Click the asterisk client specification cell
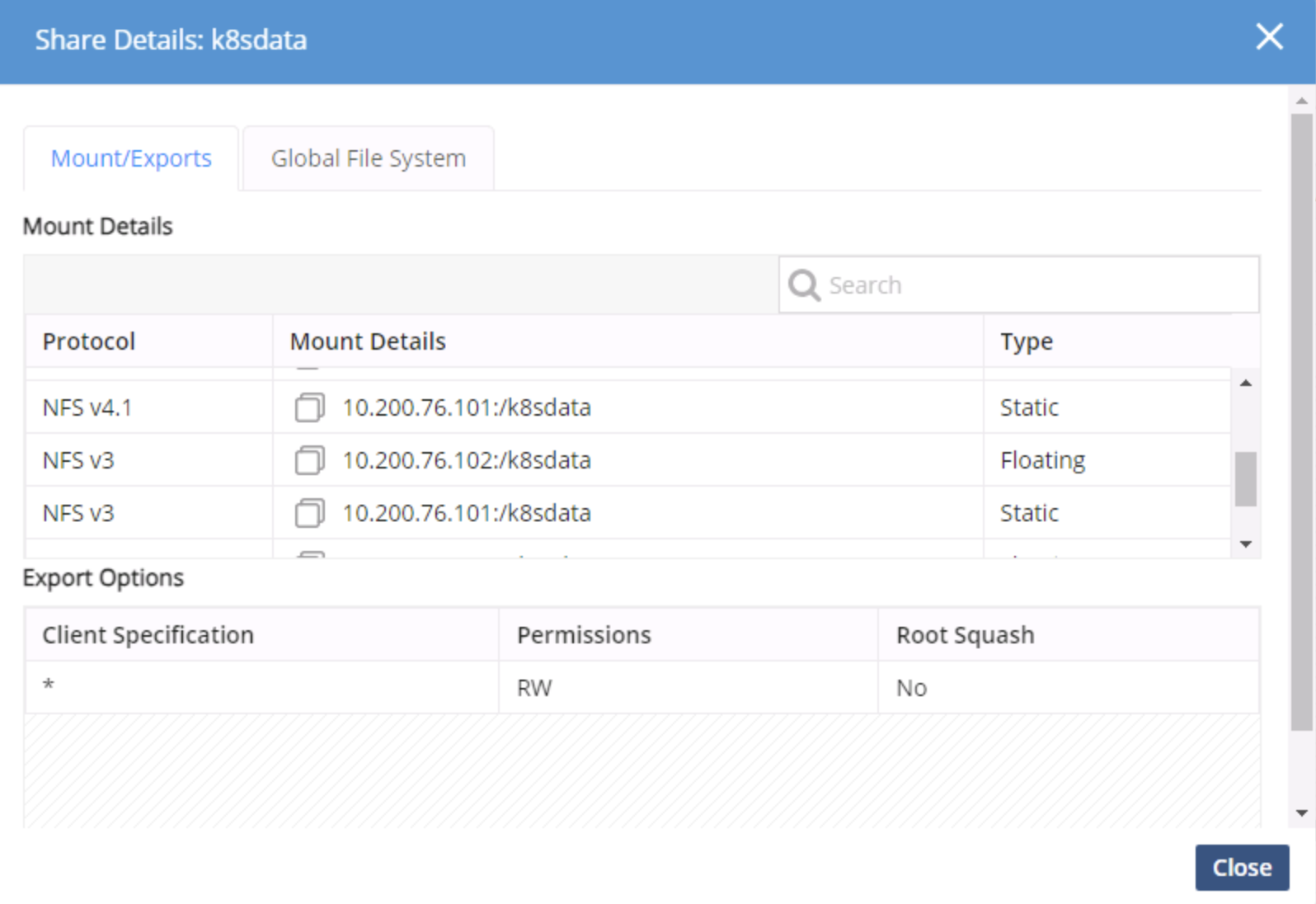Image resolution: width=1316 pixels, height=904 pixels. click(262, 688)
